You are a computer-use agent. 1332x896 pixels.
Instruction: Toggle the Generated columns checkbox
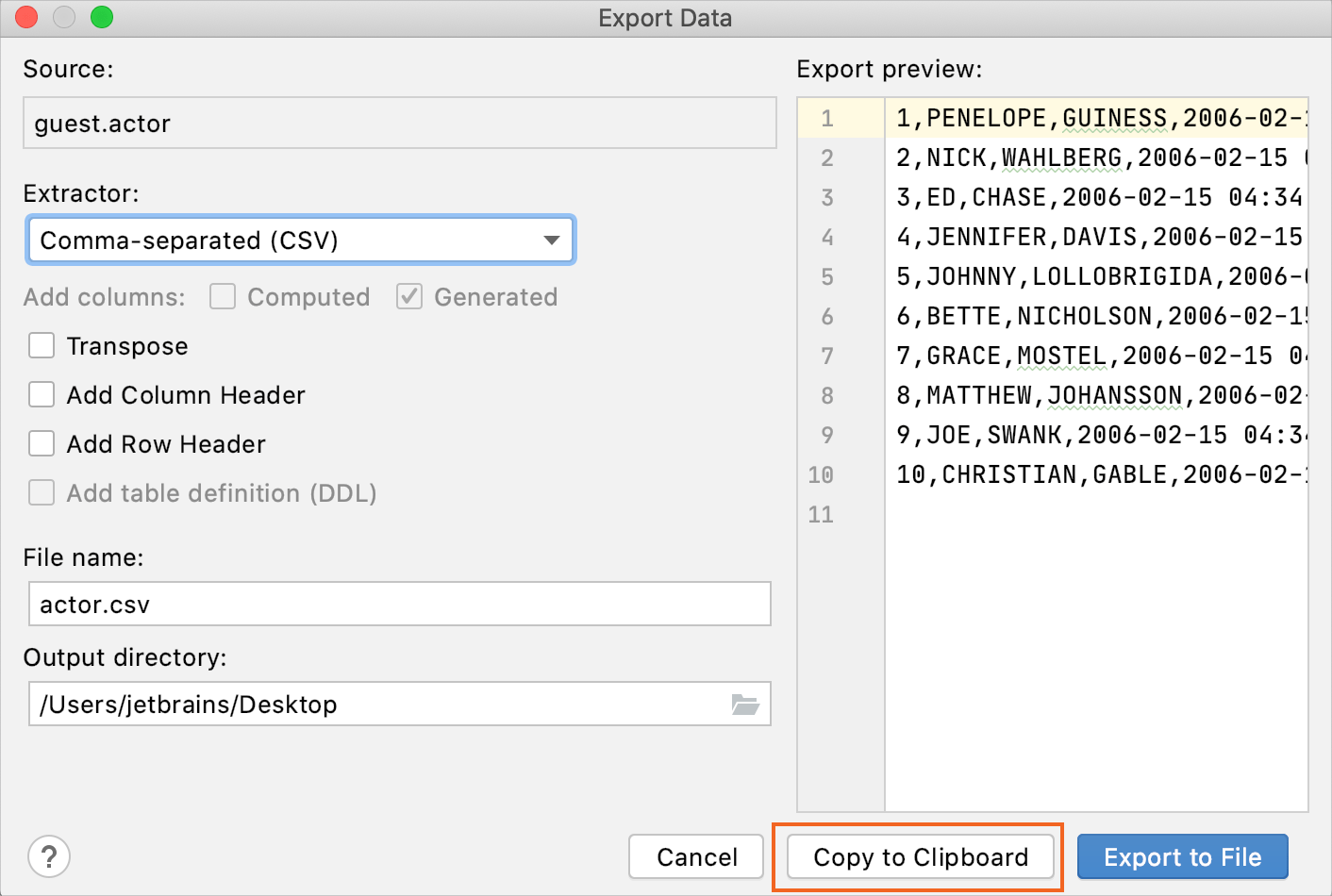point(409,296)
